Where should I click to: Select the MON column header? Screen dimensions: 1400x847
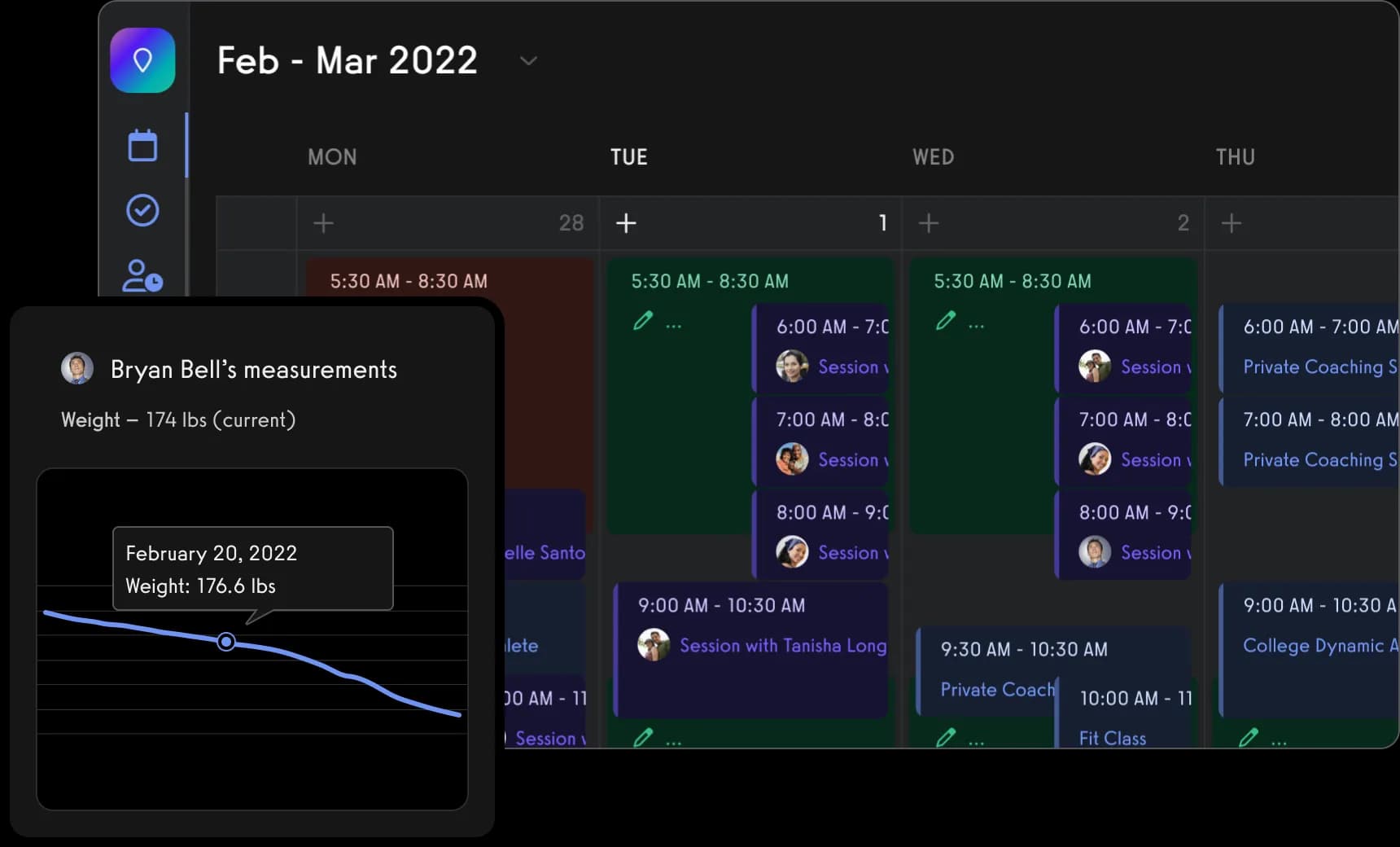pyautogui.click(x=332, y=157)
